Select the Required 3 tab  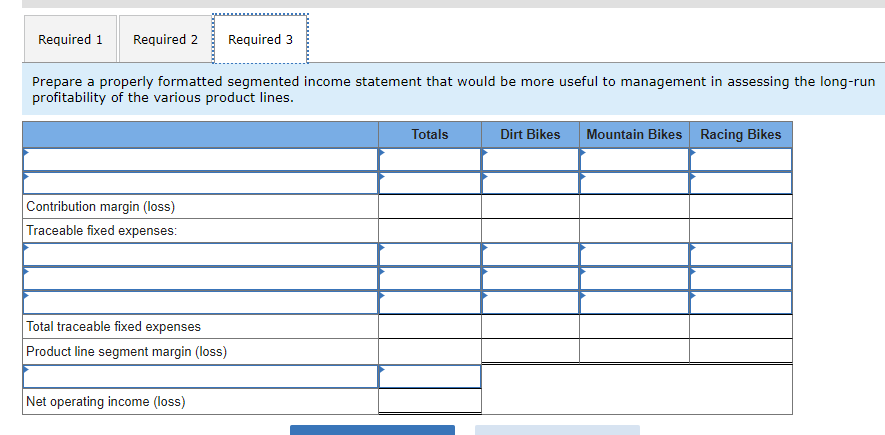[260, 39]
